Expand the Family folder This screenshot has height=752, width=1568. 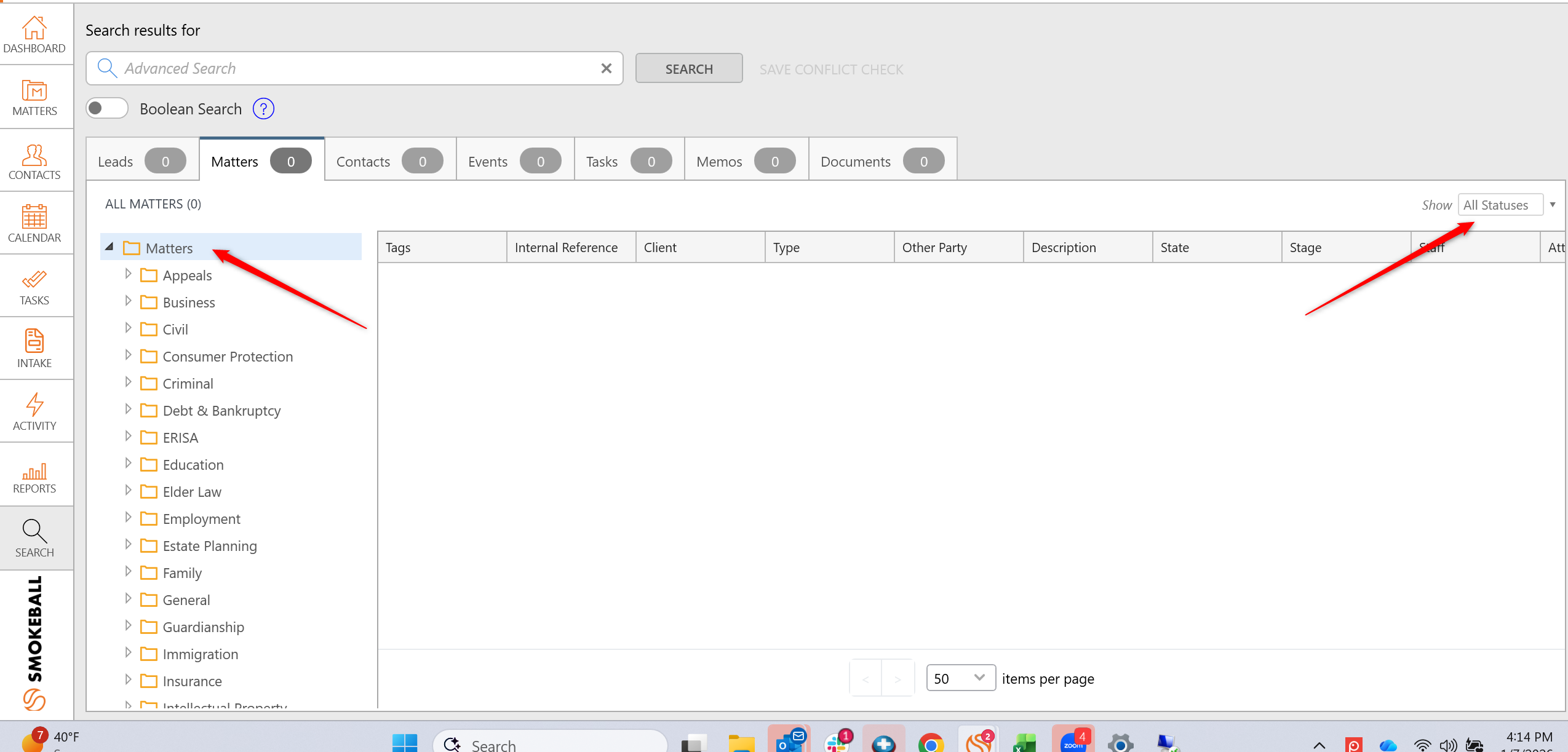pos(128,572)
